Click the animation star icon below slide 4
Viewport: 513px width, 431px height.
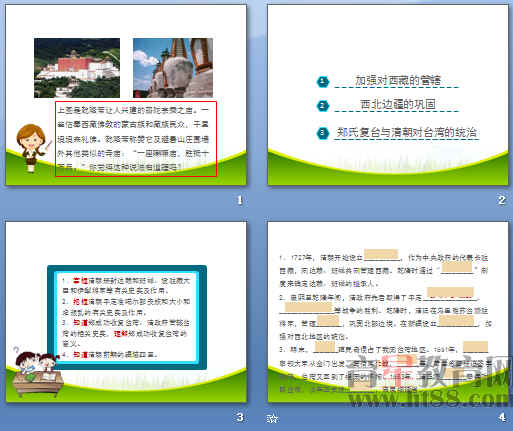[272, 418]
